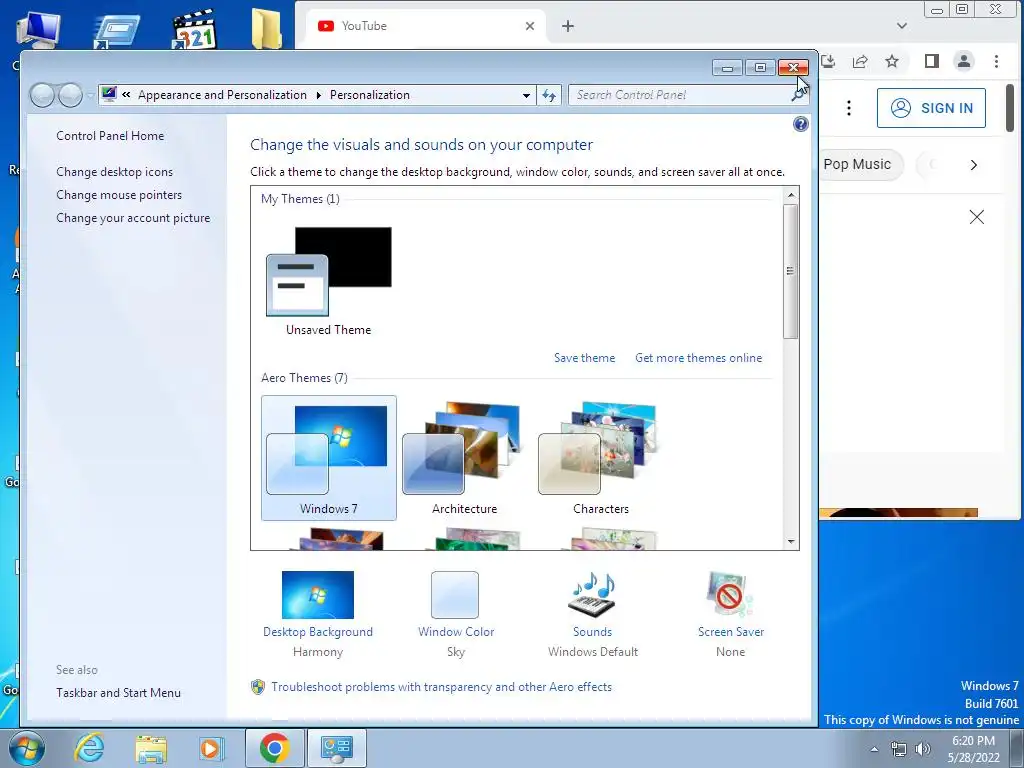
Task: Open Window Color settings icon
Action: [455, 595]
